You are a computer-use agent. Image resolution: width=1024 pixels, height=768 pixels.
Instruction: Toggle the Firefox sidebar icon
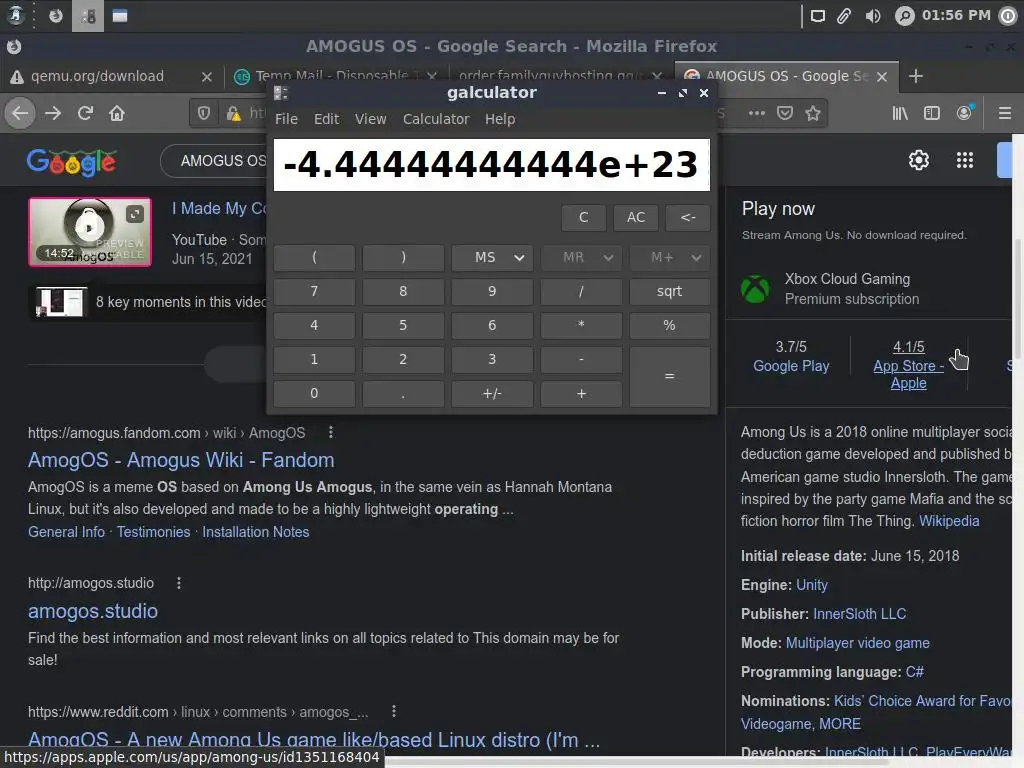pyautogui.click(x=932, y=114)
